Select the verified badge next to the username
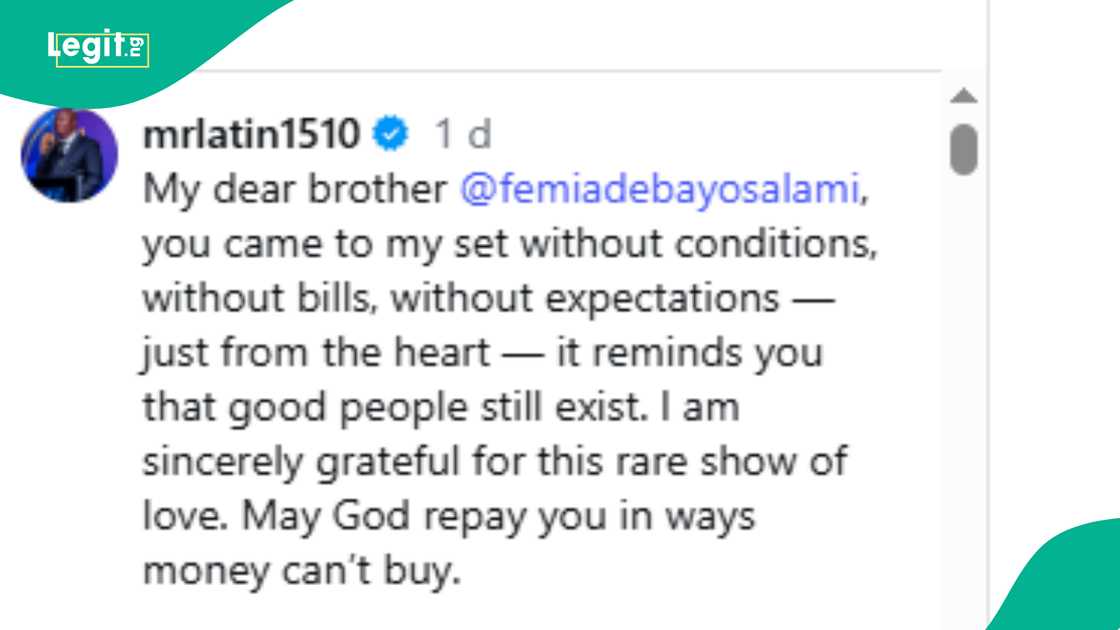This screenshot has height=630, width=1120. (390, 133)
